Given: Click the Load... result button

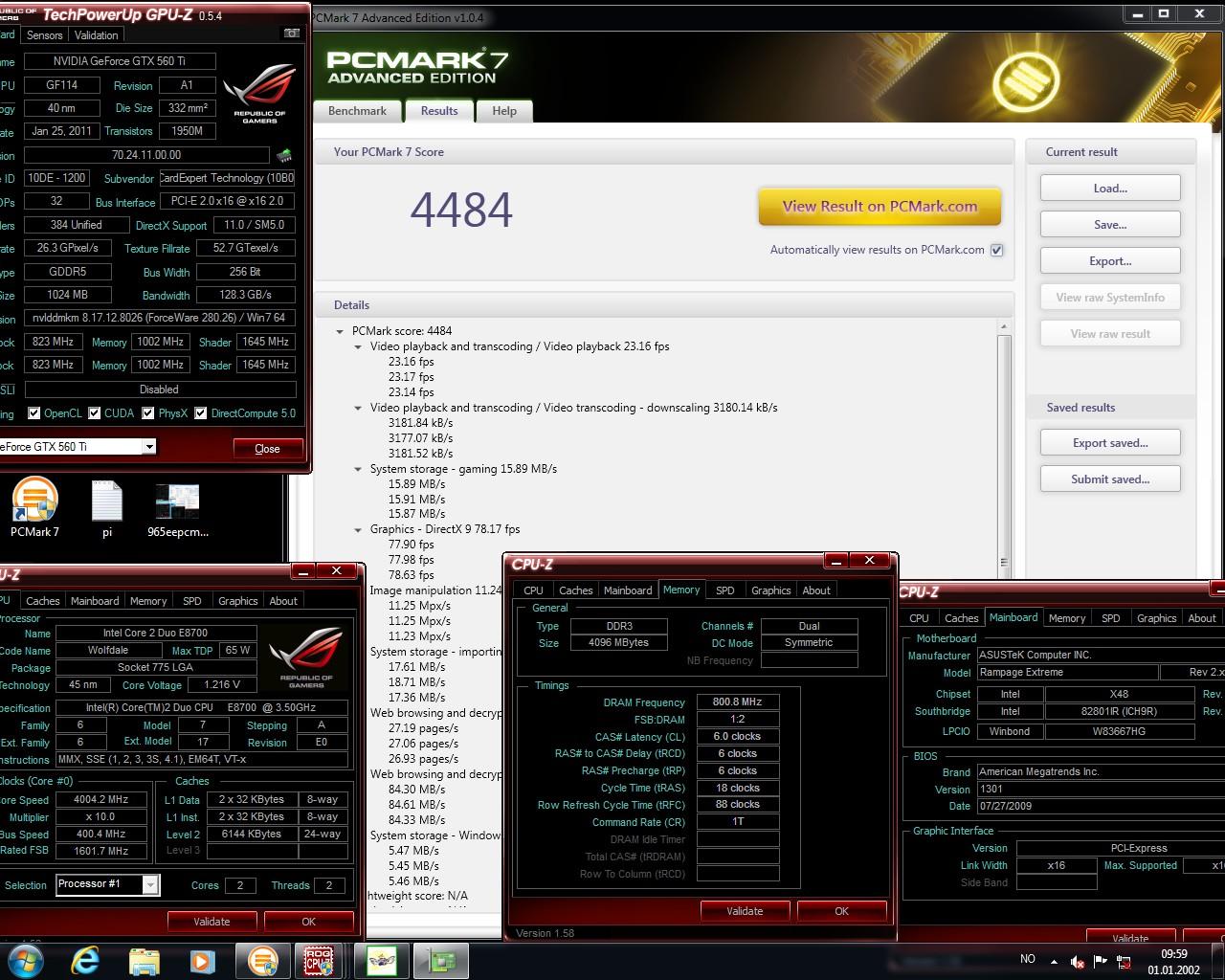Looking at the screenshot, I should tap(1110, 189).
